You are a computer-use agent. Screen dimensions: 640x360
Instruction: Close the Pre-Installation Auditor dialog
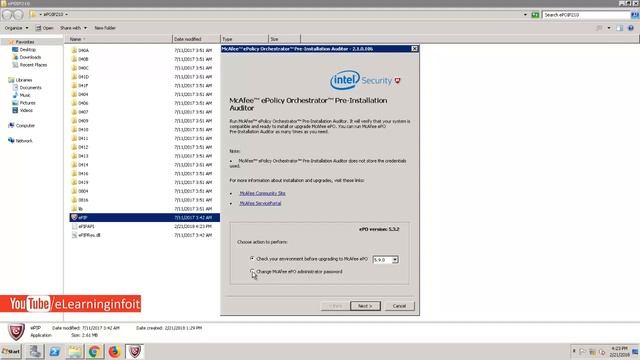[x=414, y=49]
